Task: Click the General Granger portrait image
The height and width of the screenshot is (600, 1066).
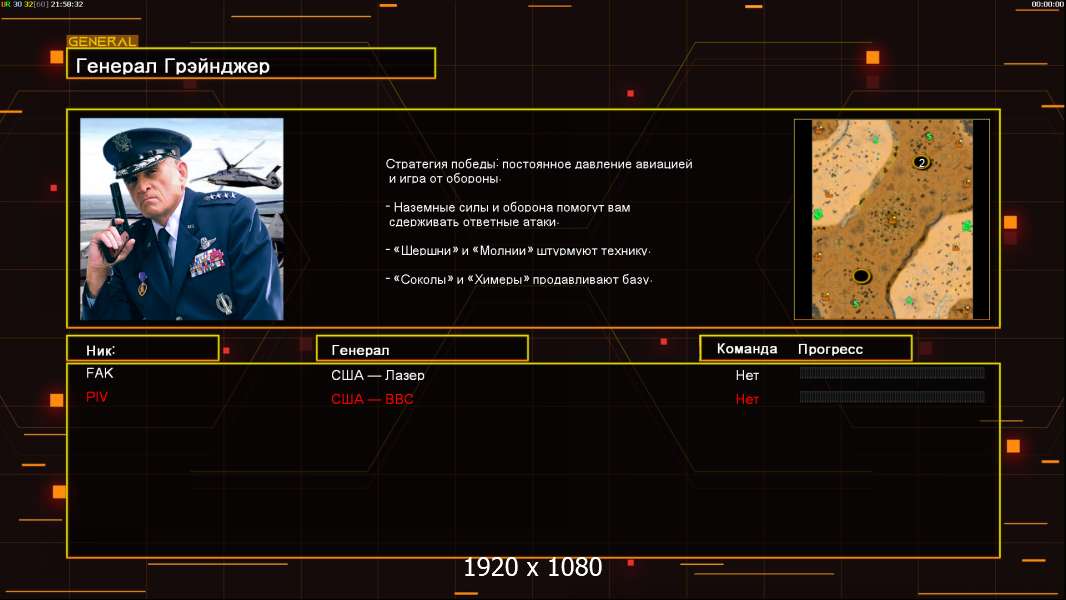Action: [x=182, y=219]
